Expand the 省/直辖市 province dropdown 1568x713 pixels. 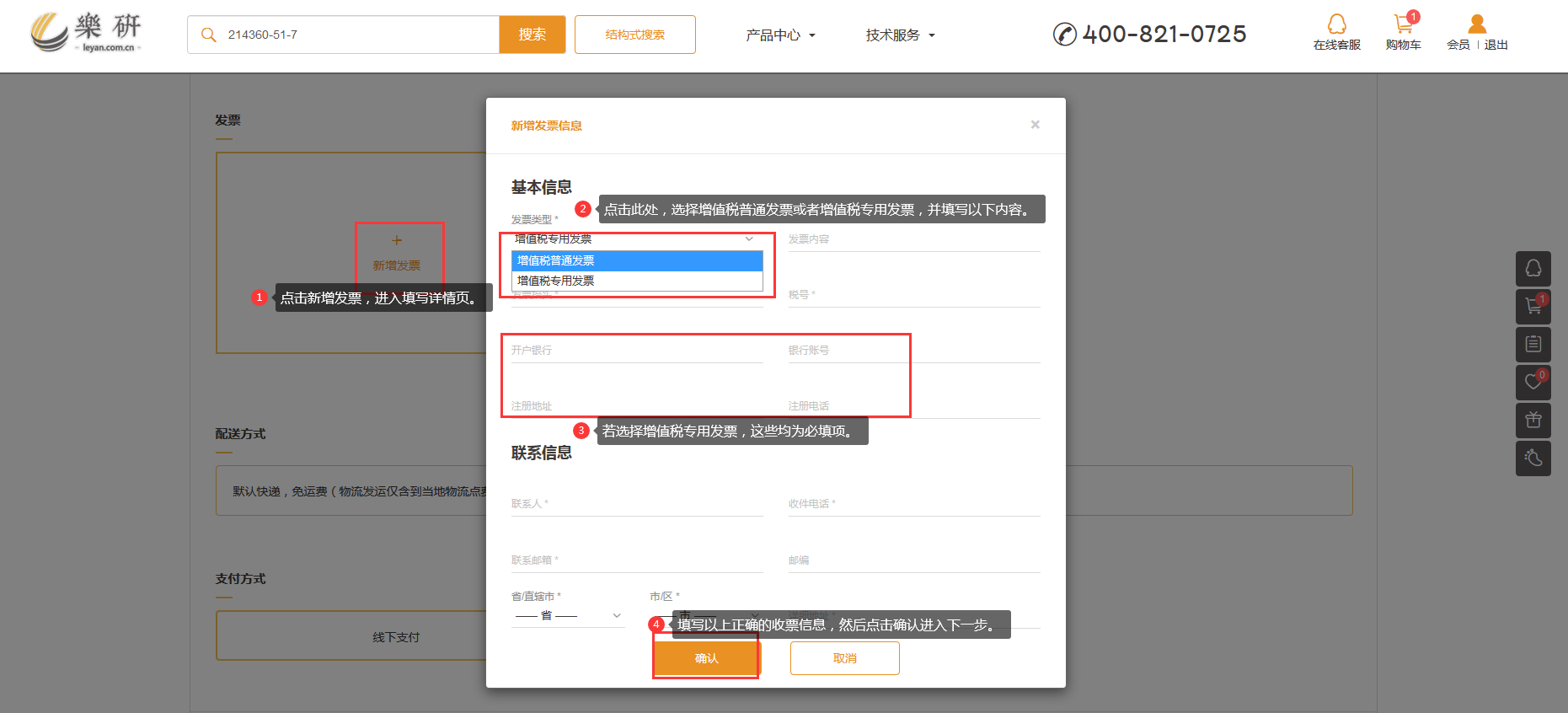(569, 616)
